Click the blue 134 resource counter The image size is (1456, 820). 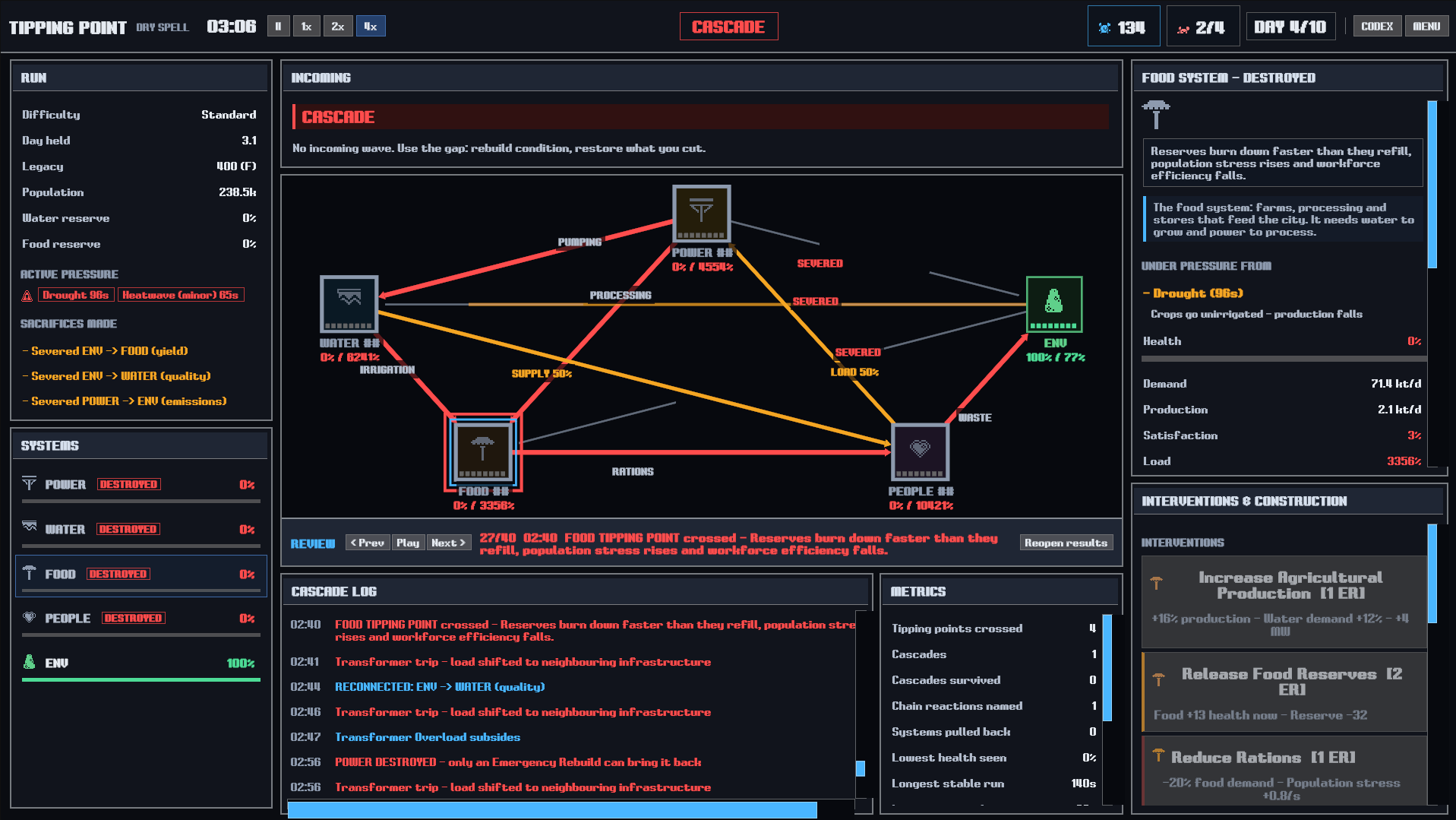[1123, 27]
